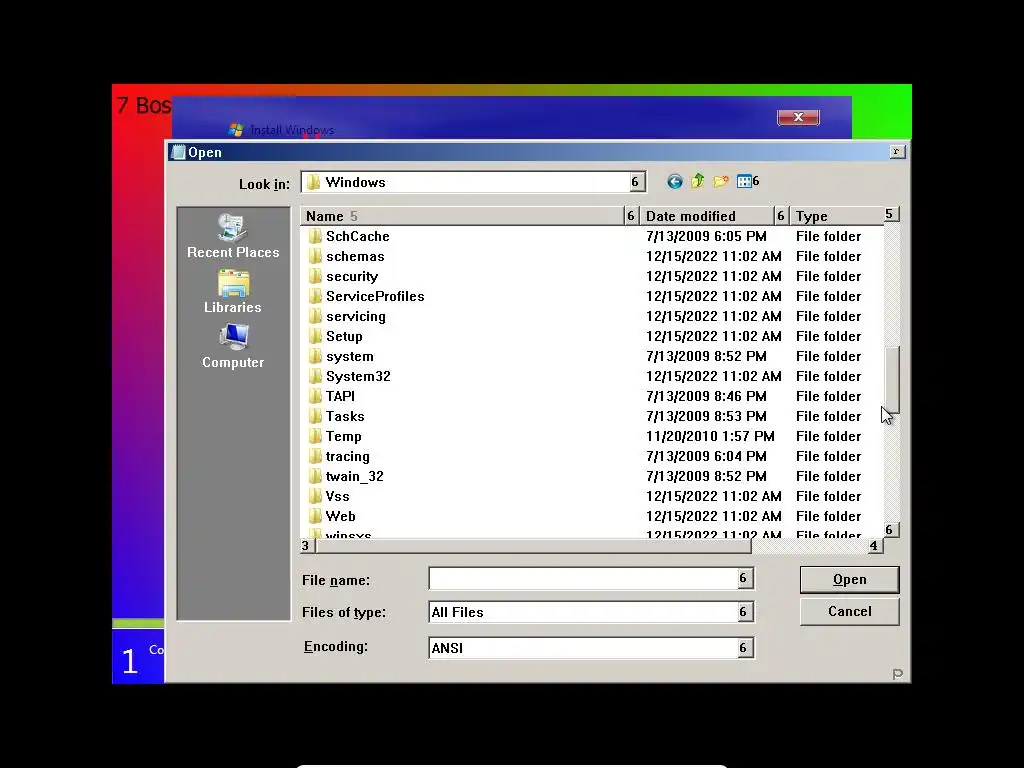Create a new folder icon
Screen dimensions: 1024x768
[x=721, y=181]
